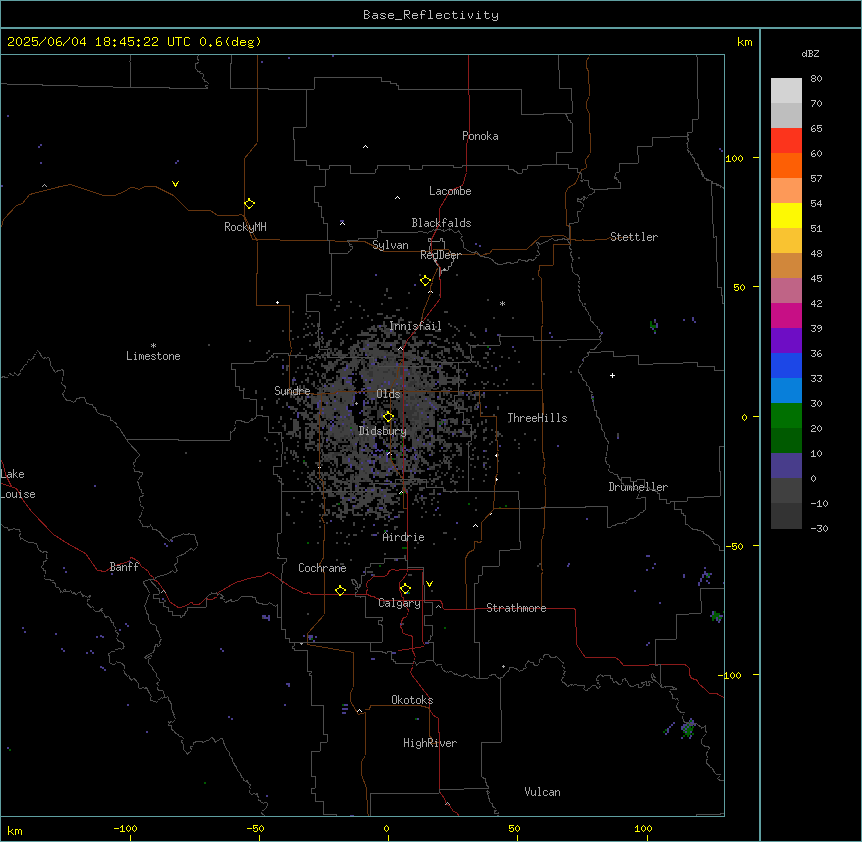This screenshot has width=862, height=842.
Task: Click the asterisk marker above Limestone
Action: [153, 346]
